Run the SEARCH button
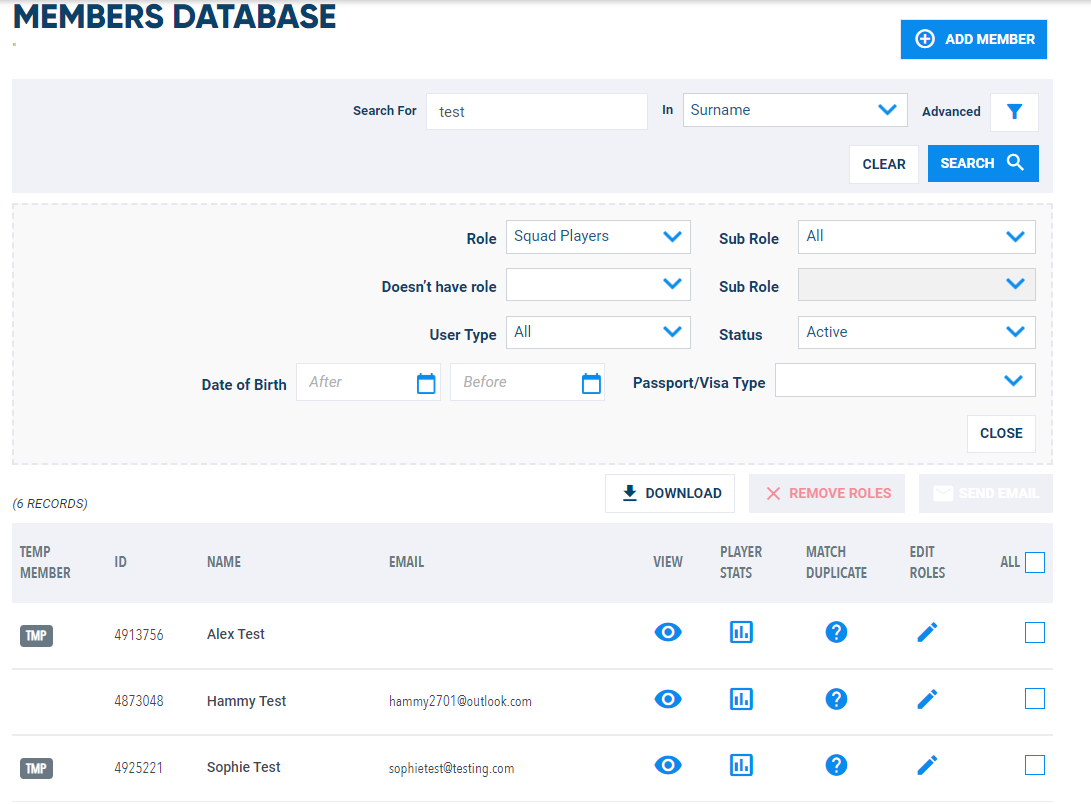 [983, 163]
